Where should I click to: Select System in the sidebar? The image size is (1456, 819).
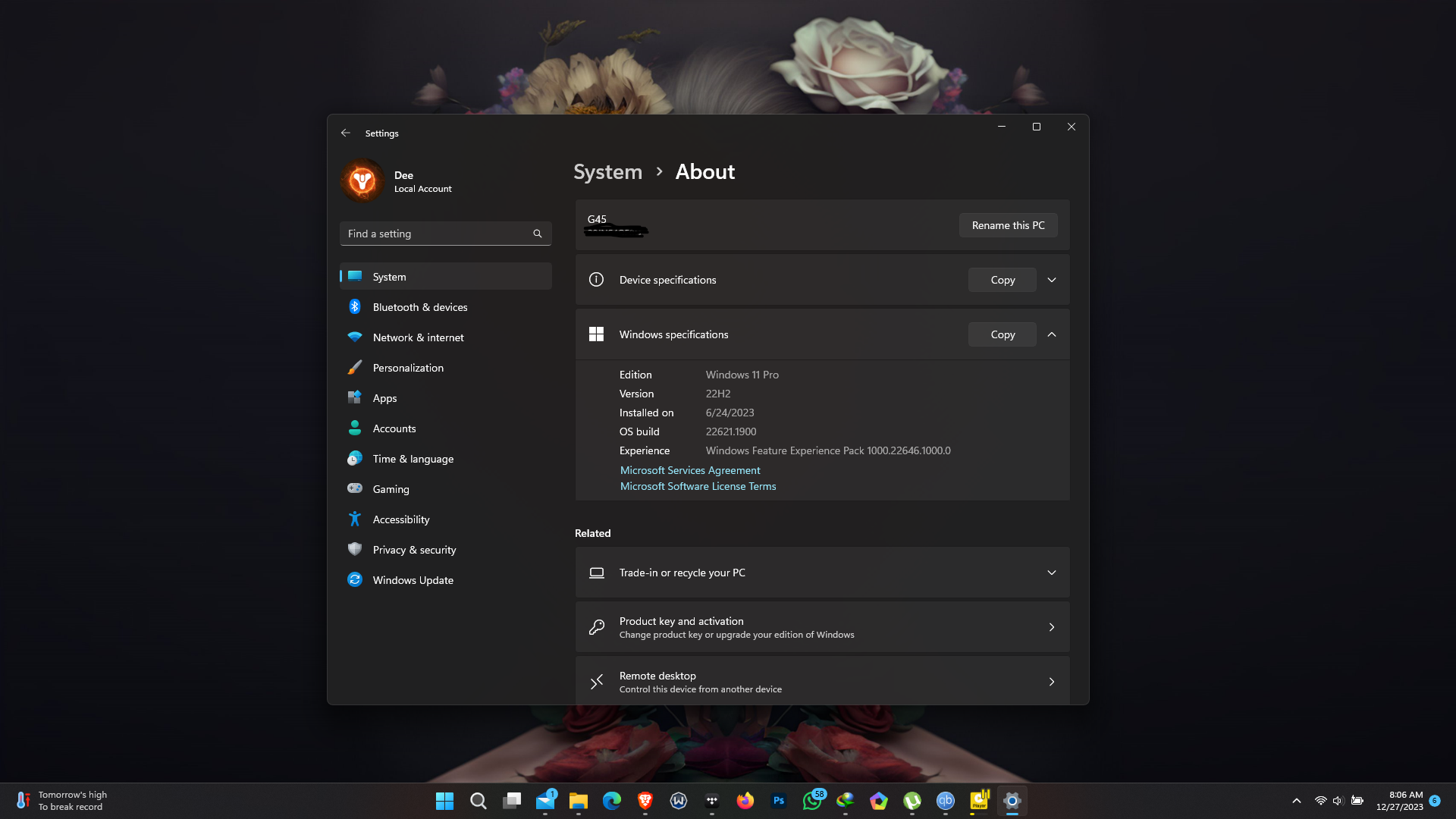click(x=446, y=277)
